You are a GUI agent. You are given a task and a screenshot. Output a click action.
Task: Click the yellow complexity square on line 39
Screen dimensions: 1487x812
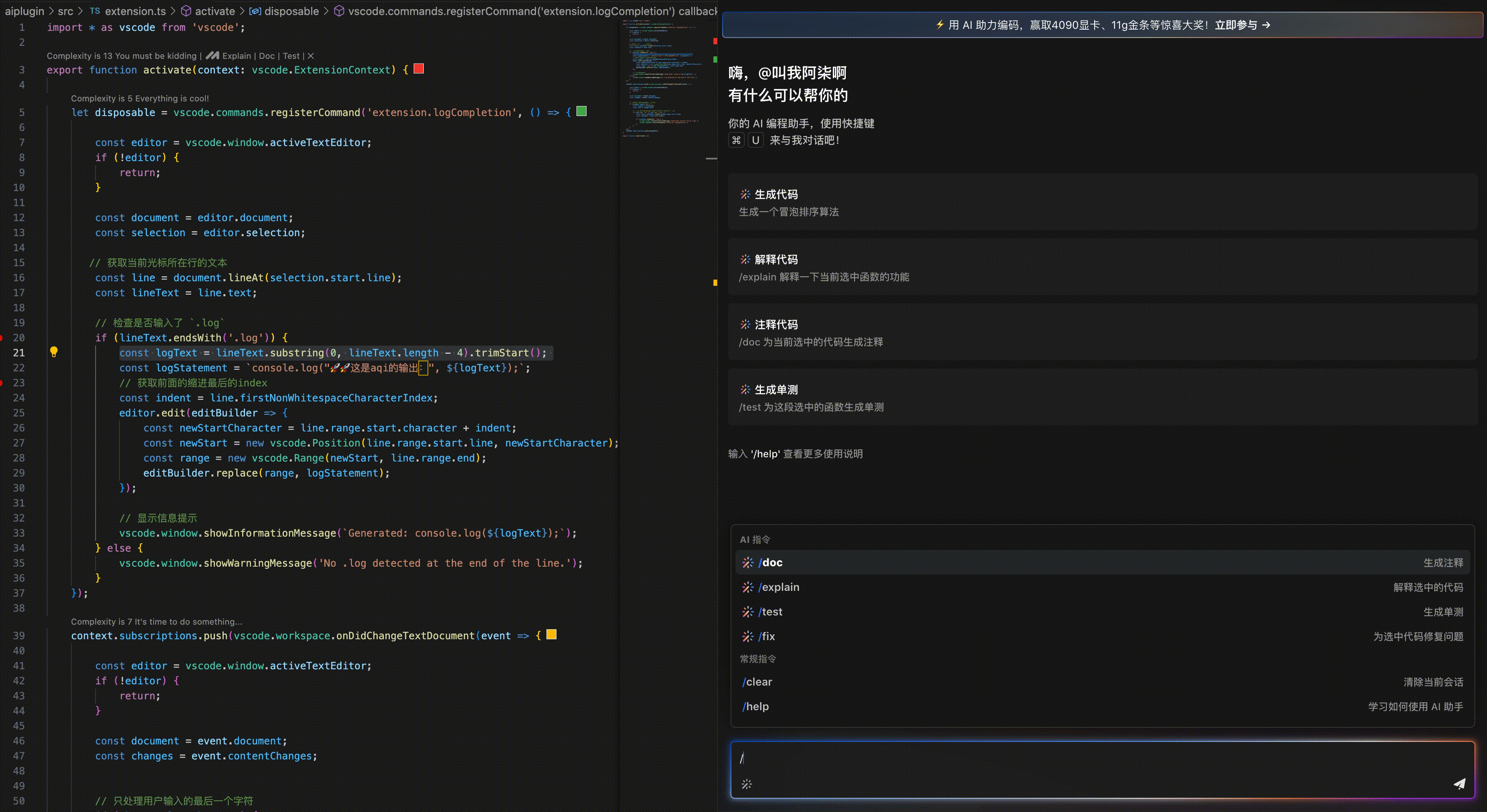pyautogui.click(x=551, y=634)
